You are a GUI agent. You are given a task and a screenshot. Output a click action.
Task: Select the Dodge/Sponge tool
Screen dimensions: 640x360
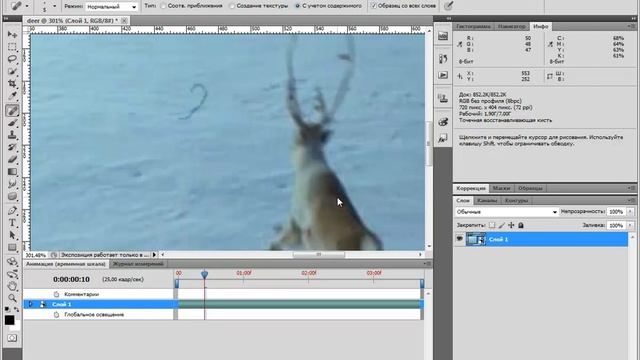pyautogui.click(x=12, y=196)
